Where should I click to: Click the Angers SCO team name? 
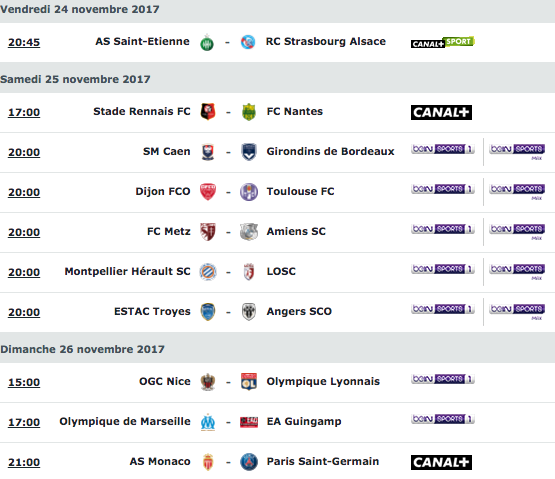299,312
